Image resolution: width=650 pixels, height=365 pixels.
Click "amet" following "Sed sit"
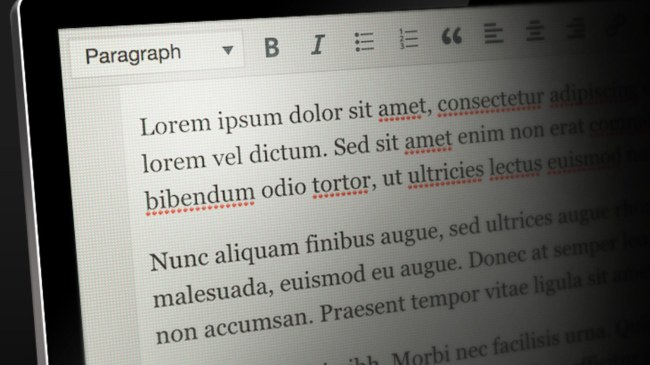pyautogui.click(x=428, y=141)
